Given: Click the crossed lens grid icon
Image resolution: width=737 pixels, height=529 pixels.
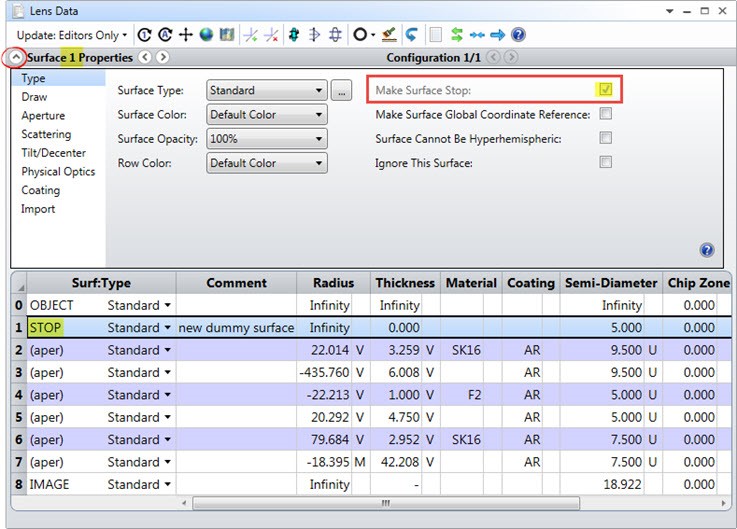Looking at the screenshot, I should (x=335, y=35).
